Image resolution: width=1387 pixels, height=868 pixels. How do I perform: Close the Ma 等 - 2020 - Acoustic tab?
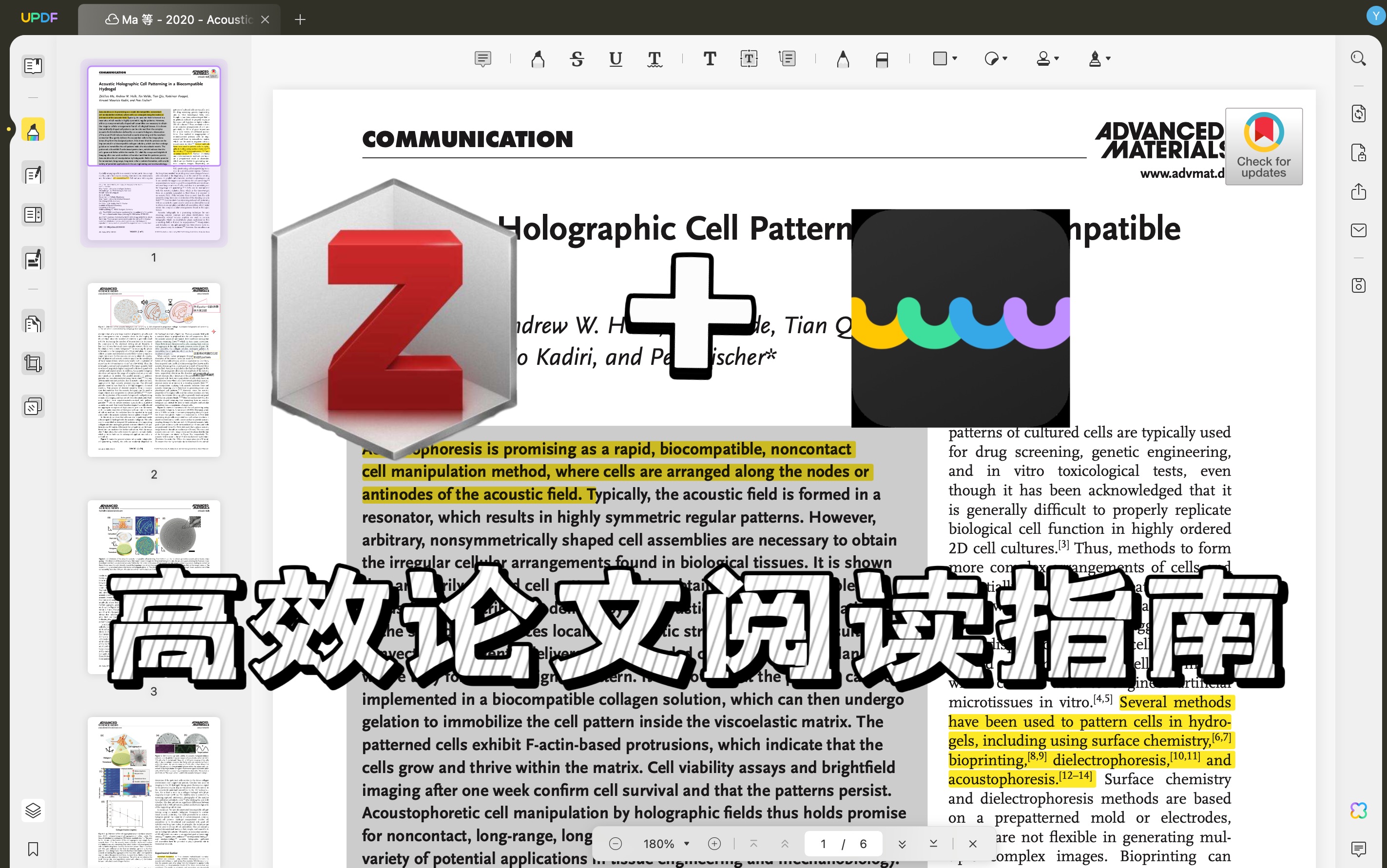[x=265, y=19]
